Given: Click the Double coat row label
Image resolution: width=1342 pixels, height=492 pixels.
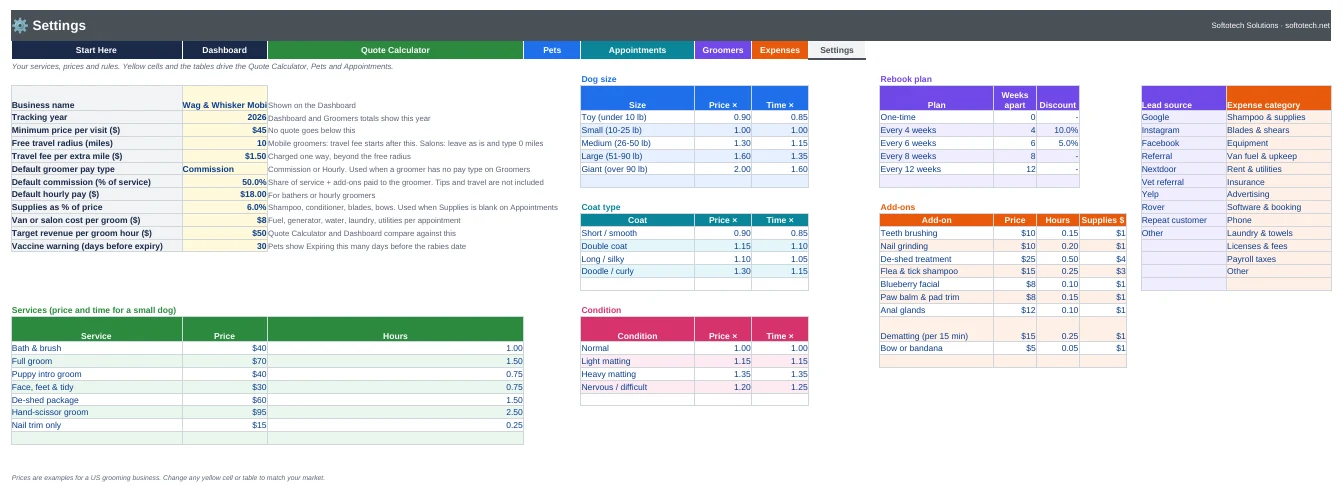Looking at the screenshot, I should point(637,246).
